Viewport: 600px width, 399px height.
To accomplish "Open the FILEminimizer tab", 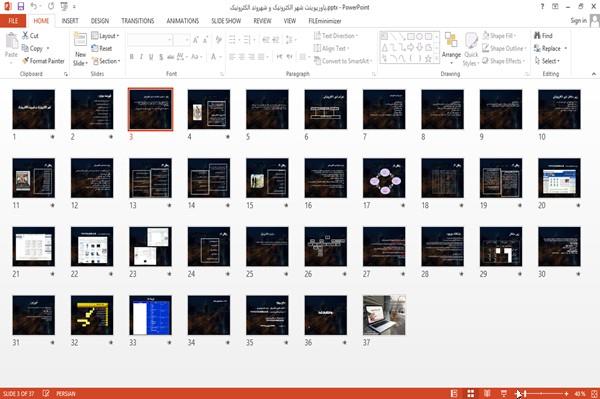I will [x=325, y=21].
